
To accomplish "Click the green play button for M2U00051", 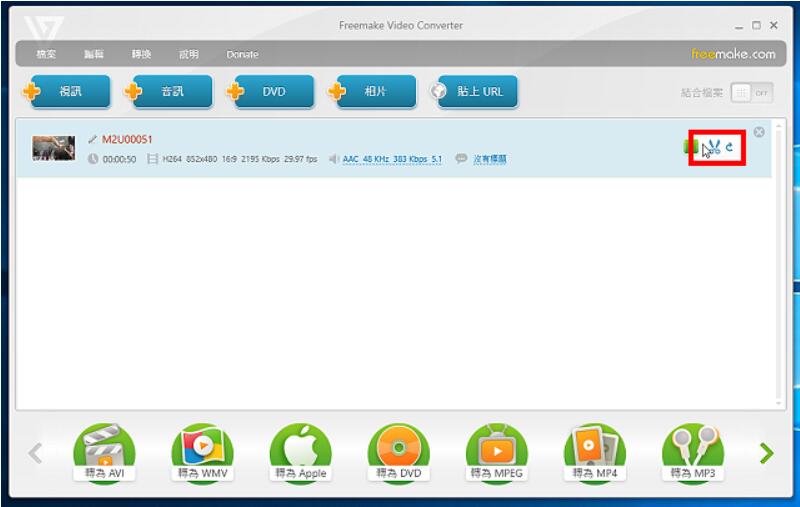I will pos(691,147).
